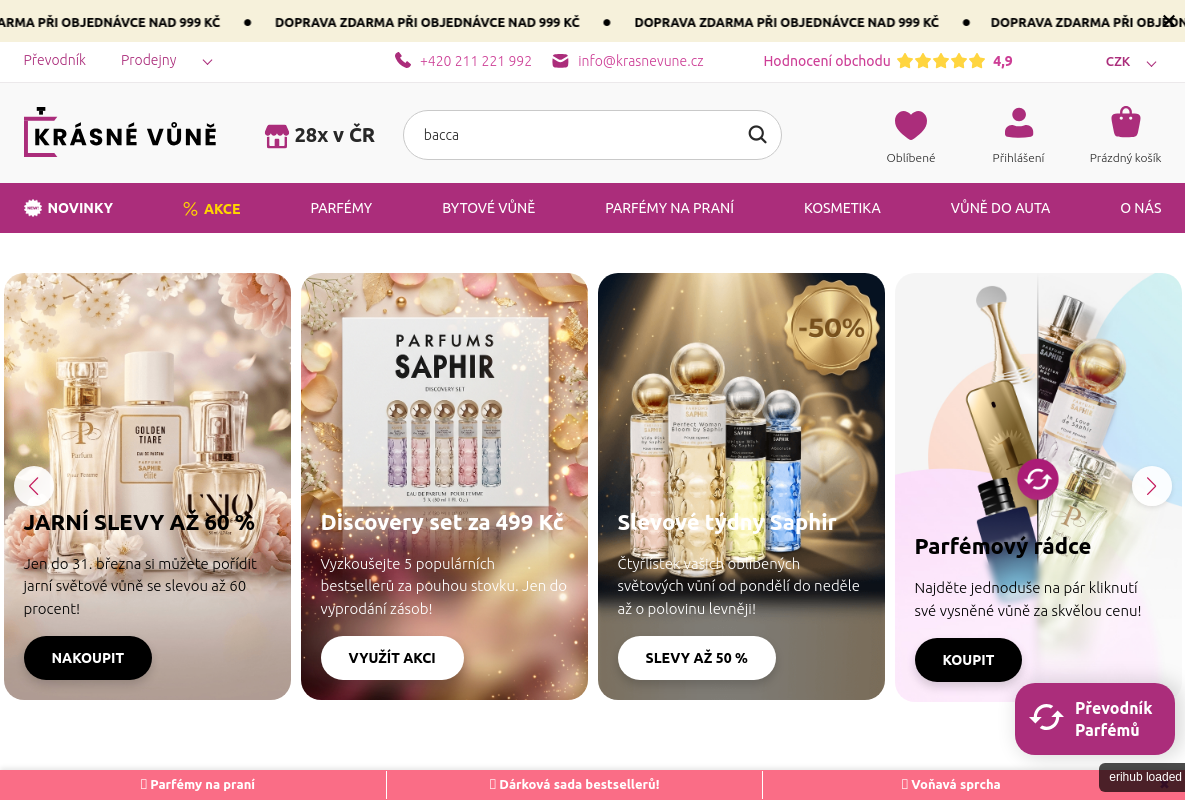This screenshot has width=1200, height=800.
Task: Click NAKOUPIT button on spring sale card
Action: (88, 658)
